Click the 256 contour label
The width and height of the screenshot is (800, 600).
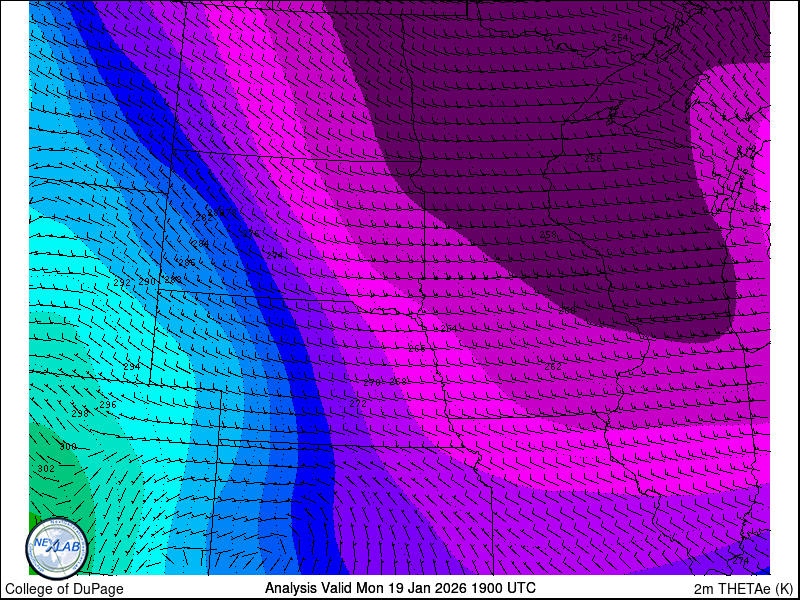coord(593,159)
